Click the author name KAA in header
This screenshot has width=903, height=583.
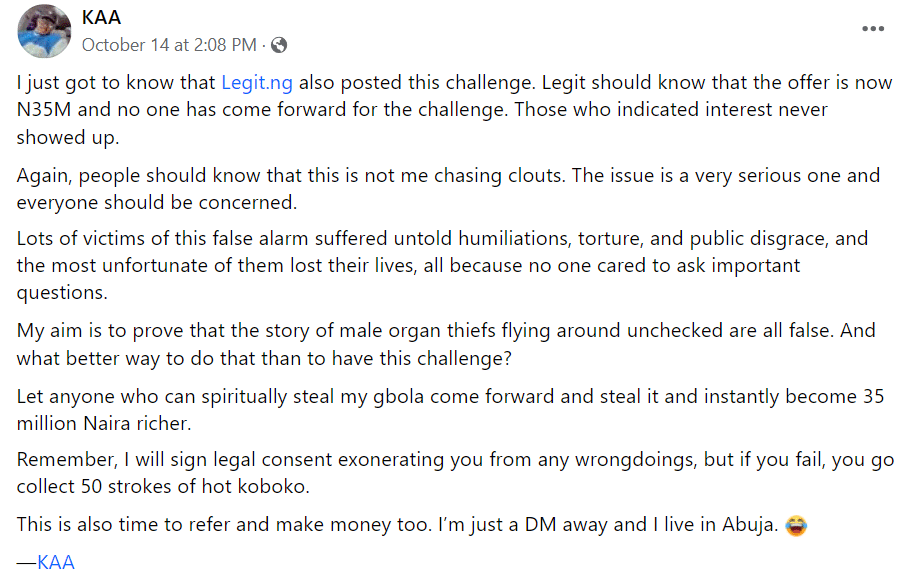102,18
